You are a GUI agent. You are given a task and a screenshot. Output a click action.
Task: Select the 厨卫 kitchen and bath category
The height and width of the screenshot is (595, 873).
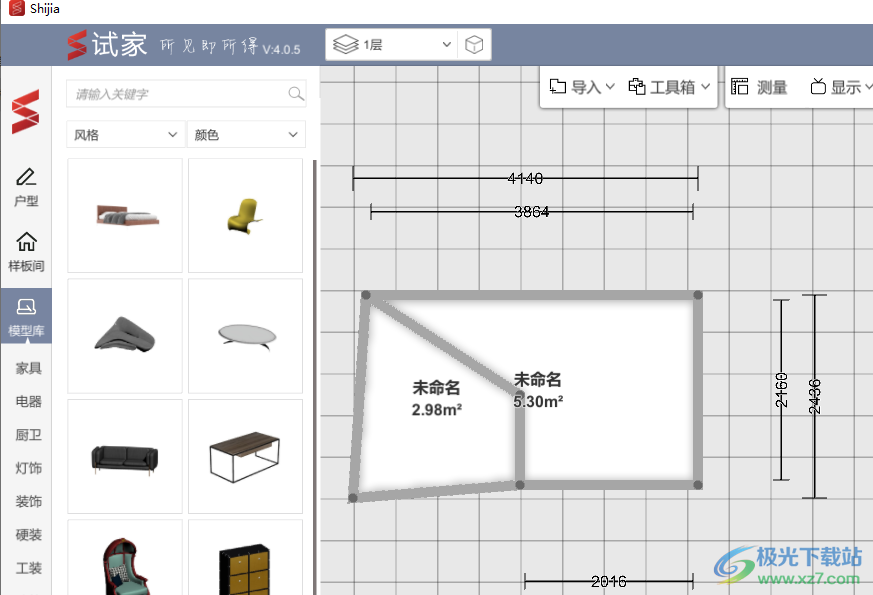point(28,435)
